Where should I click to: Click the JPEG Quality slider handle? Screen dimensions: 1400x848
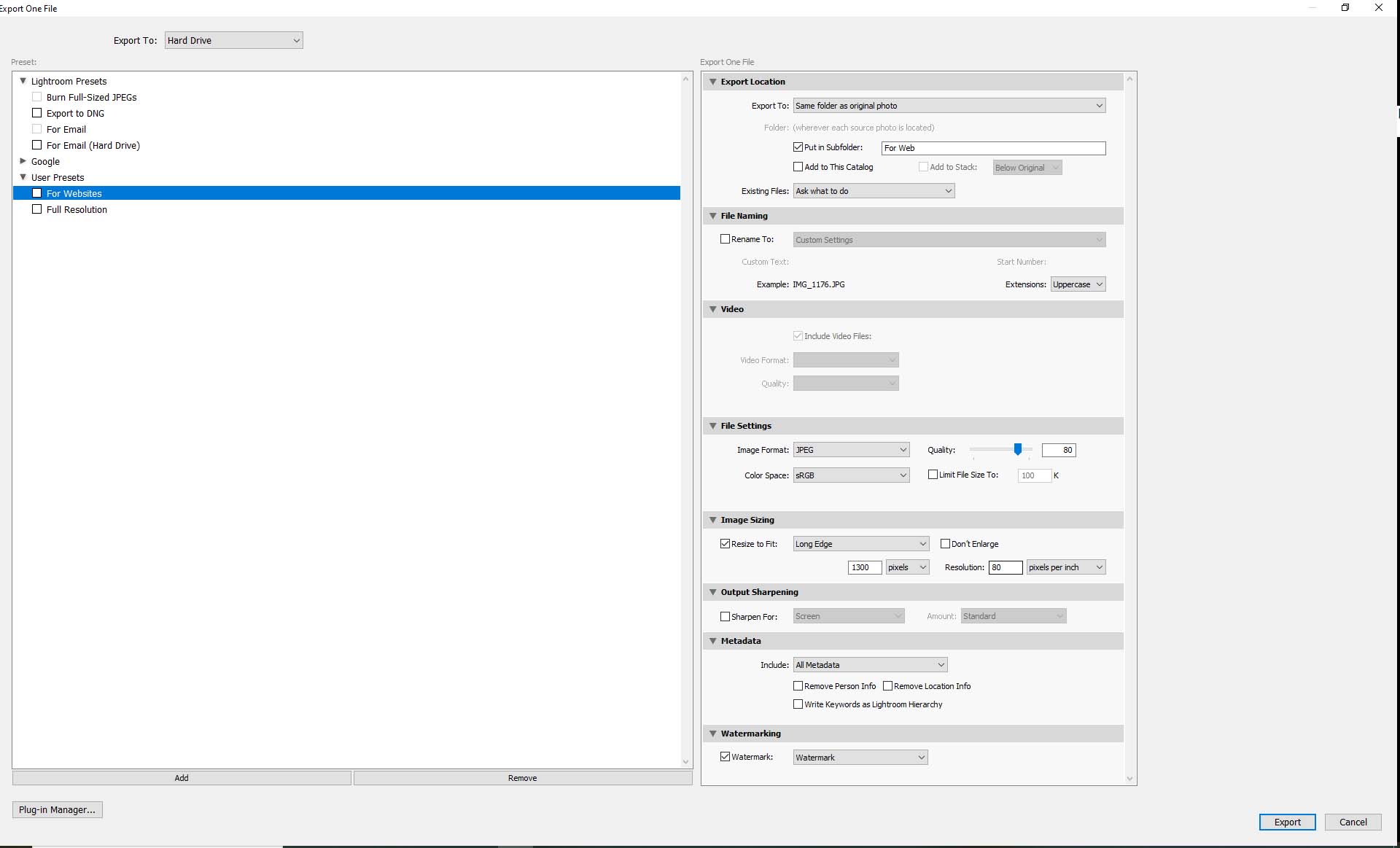1018,449
